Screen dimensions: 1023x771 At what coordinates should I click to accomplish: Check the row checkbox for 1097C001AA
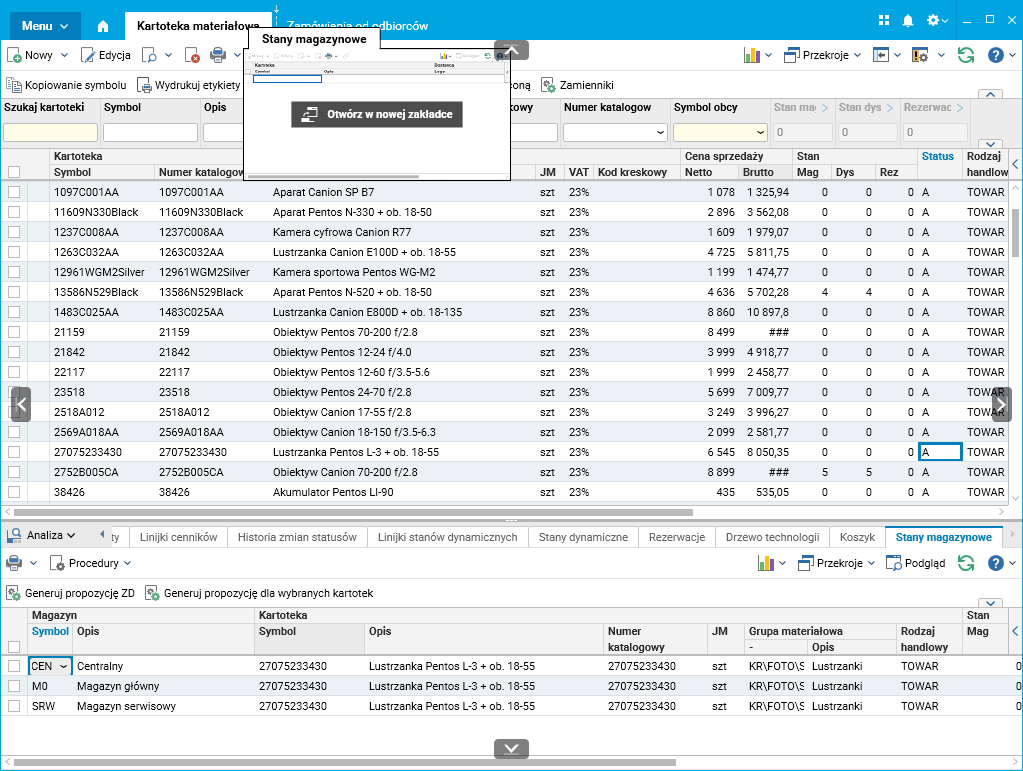[14, 192]
